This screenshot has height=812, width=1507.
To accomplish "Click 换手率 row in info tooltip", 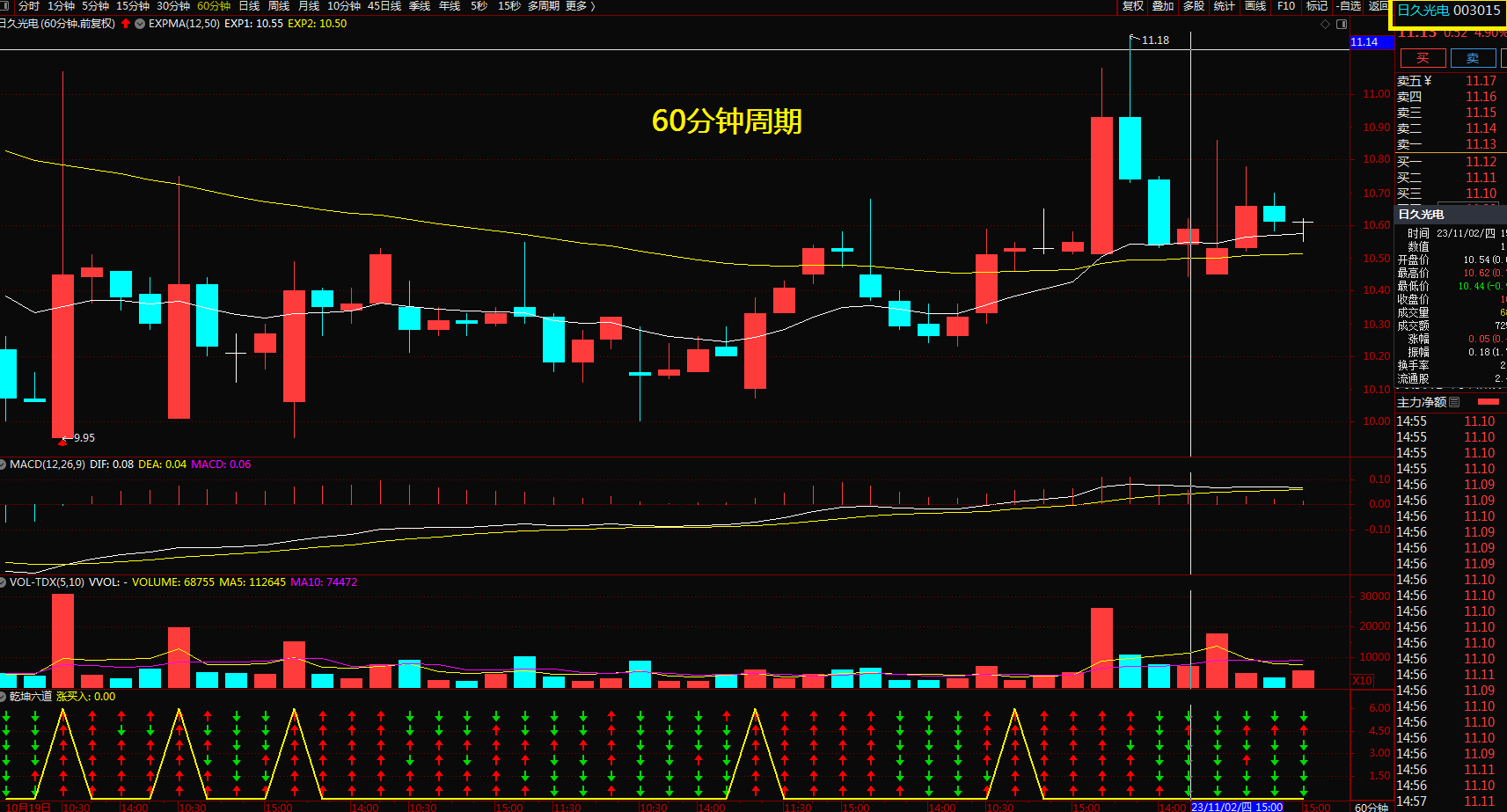I will pyautogui.click(x=1452, y=366).
